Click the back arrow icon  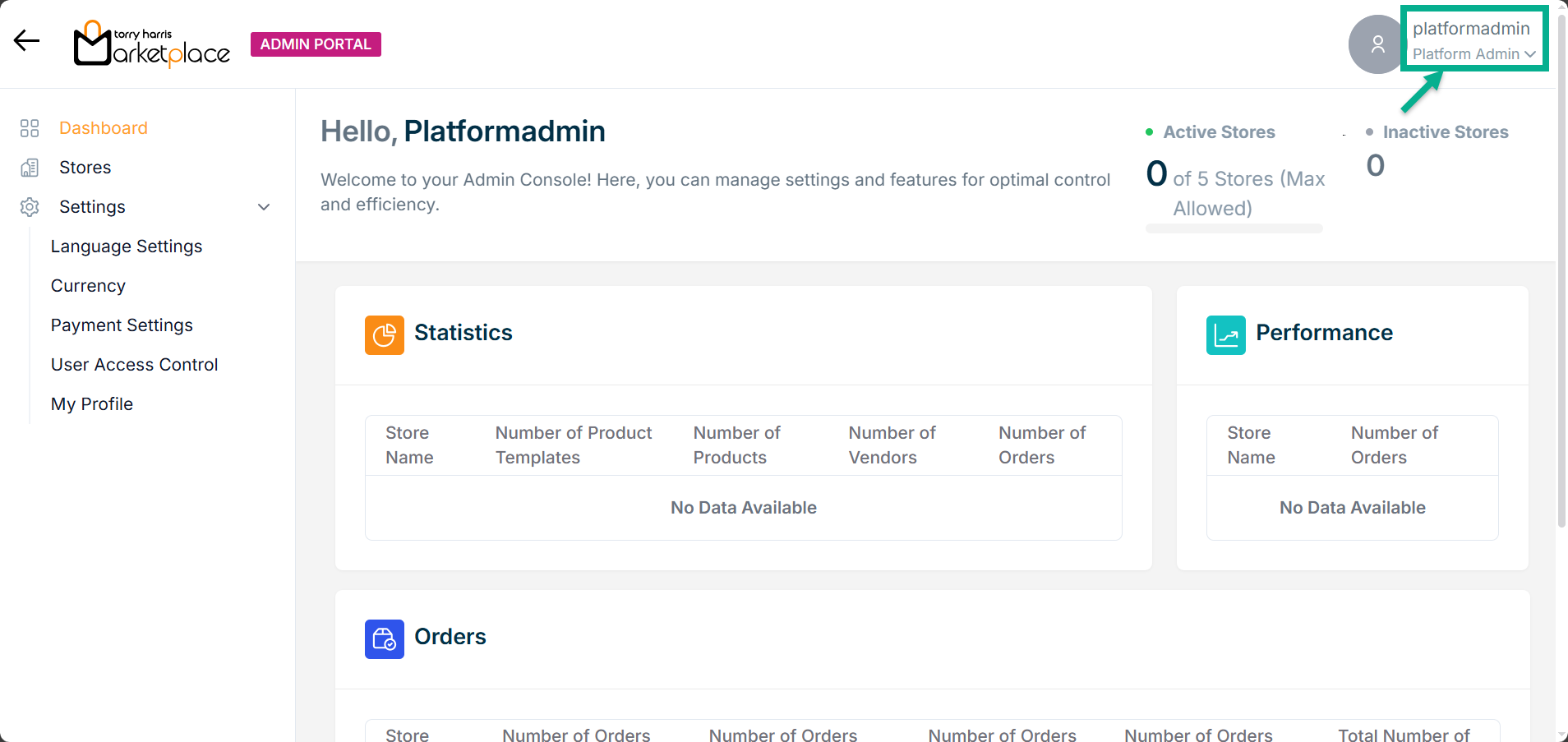(x=27, y=41)
